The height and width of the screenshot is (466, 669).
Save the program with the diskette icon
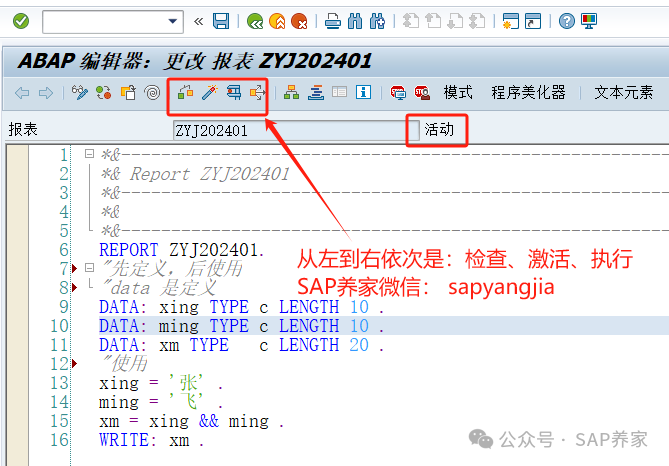(221, 21)
